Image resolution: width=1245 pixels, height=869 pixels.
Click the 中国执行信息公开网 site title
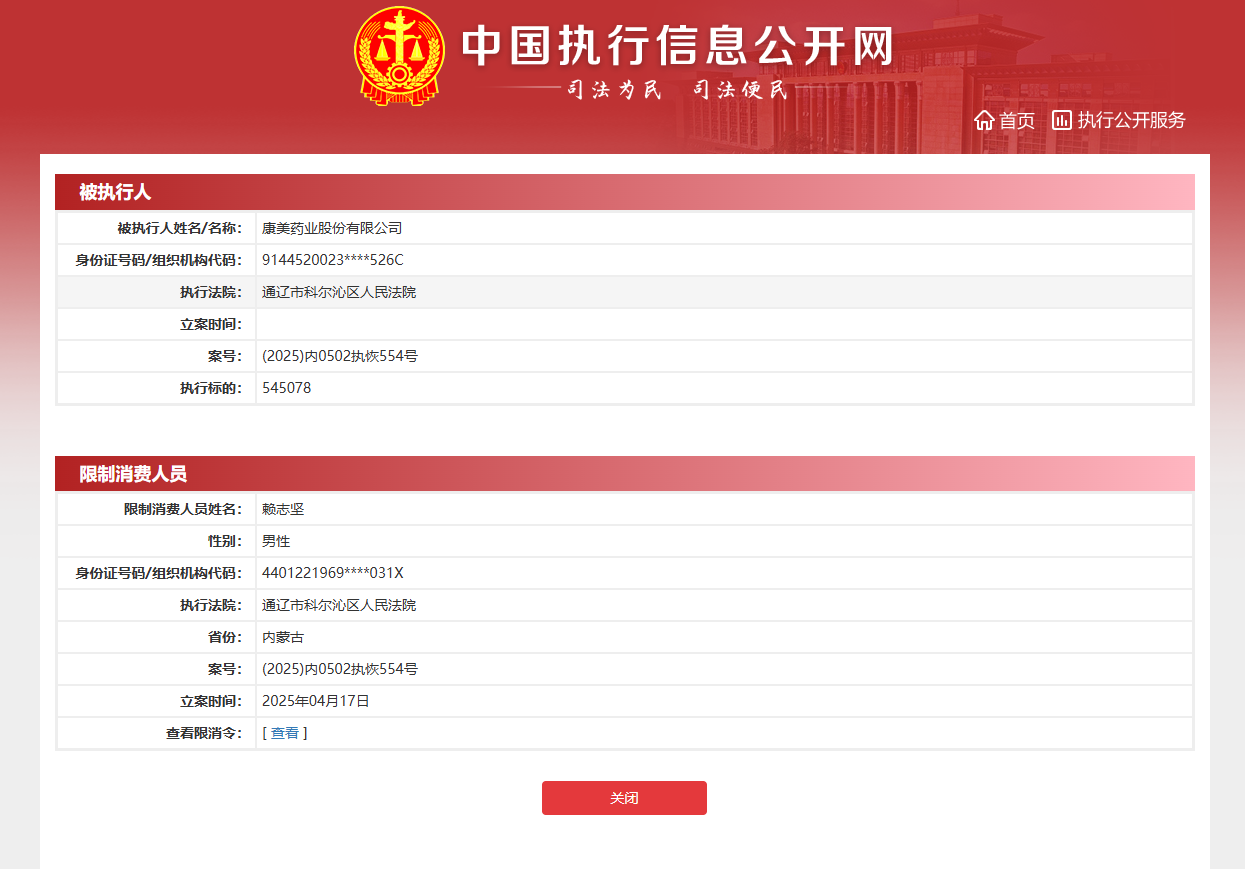click(x=677, y=45)
